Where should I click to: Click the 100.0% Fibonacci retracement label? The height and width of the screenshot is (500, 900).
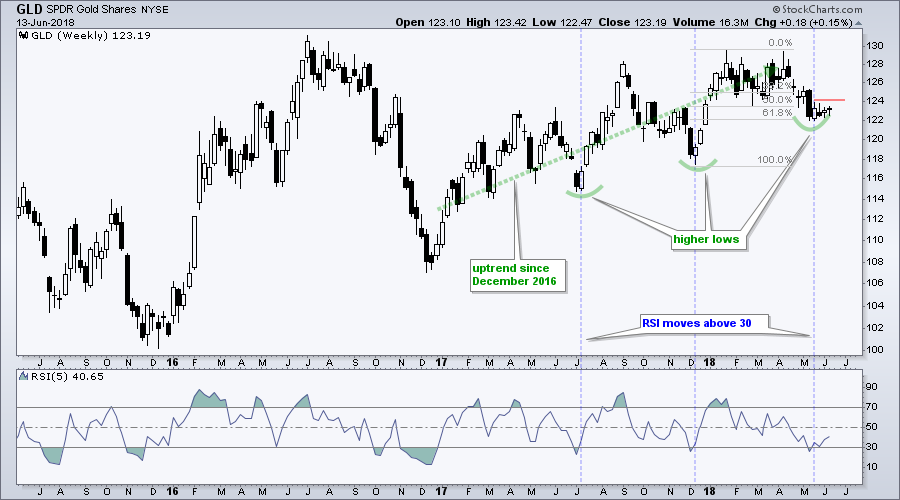774,160
